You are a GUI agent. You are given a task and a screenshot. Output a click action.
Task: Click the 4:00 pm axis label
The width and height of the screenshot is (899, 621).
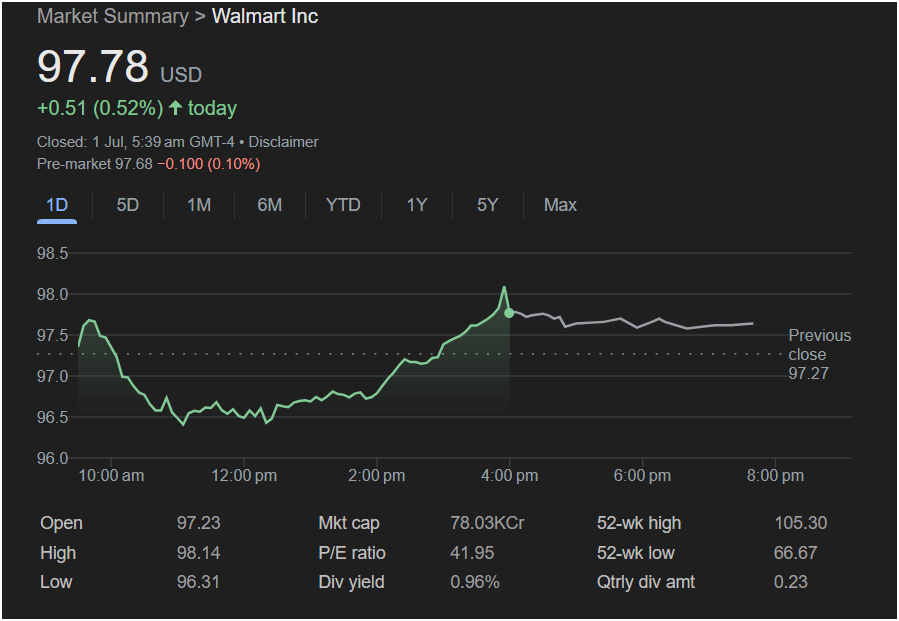point(510,475)
